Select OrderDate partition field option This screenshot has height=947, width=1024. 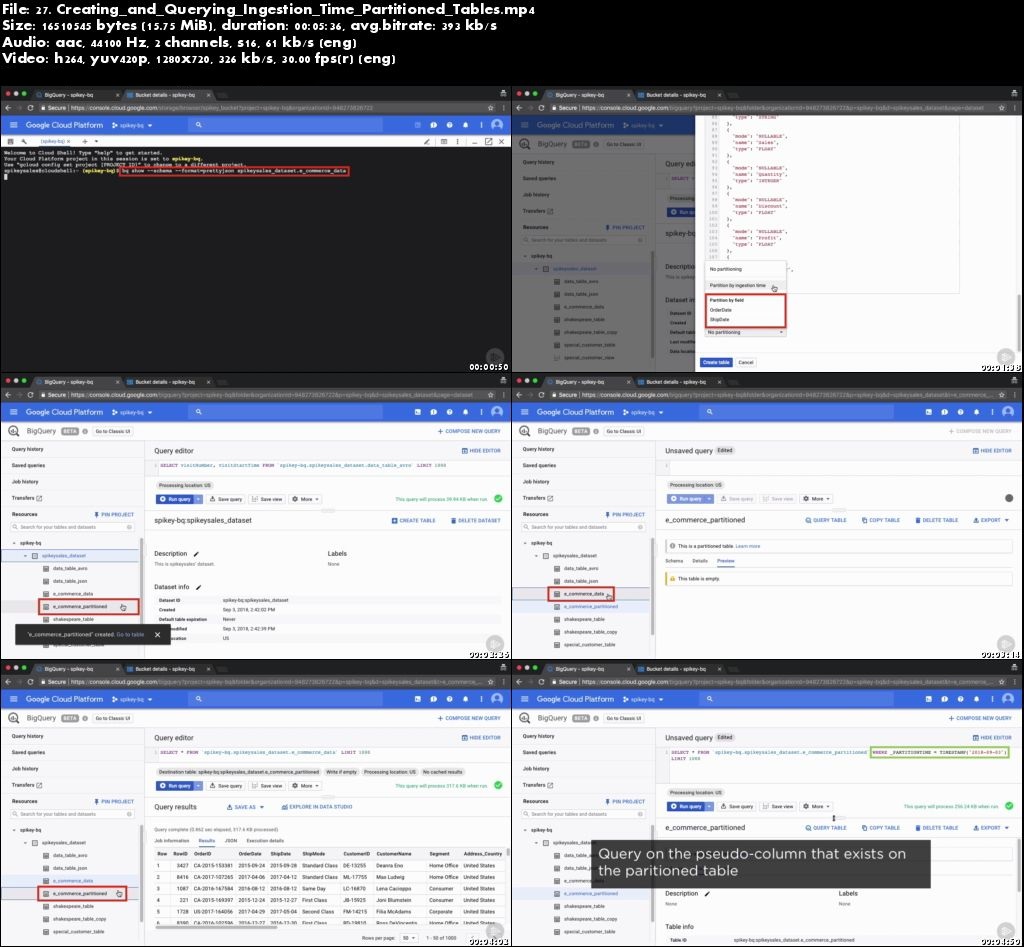(721, 310)
